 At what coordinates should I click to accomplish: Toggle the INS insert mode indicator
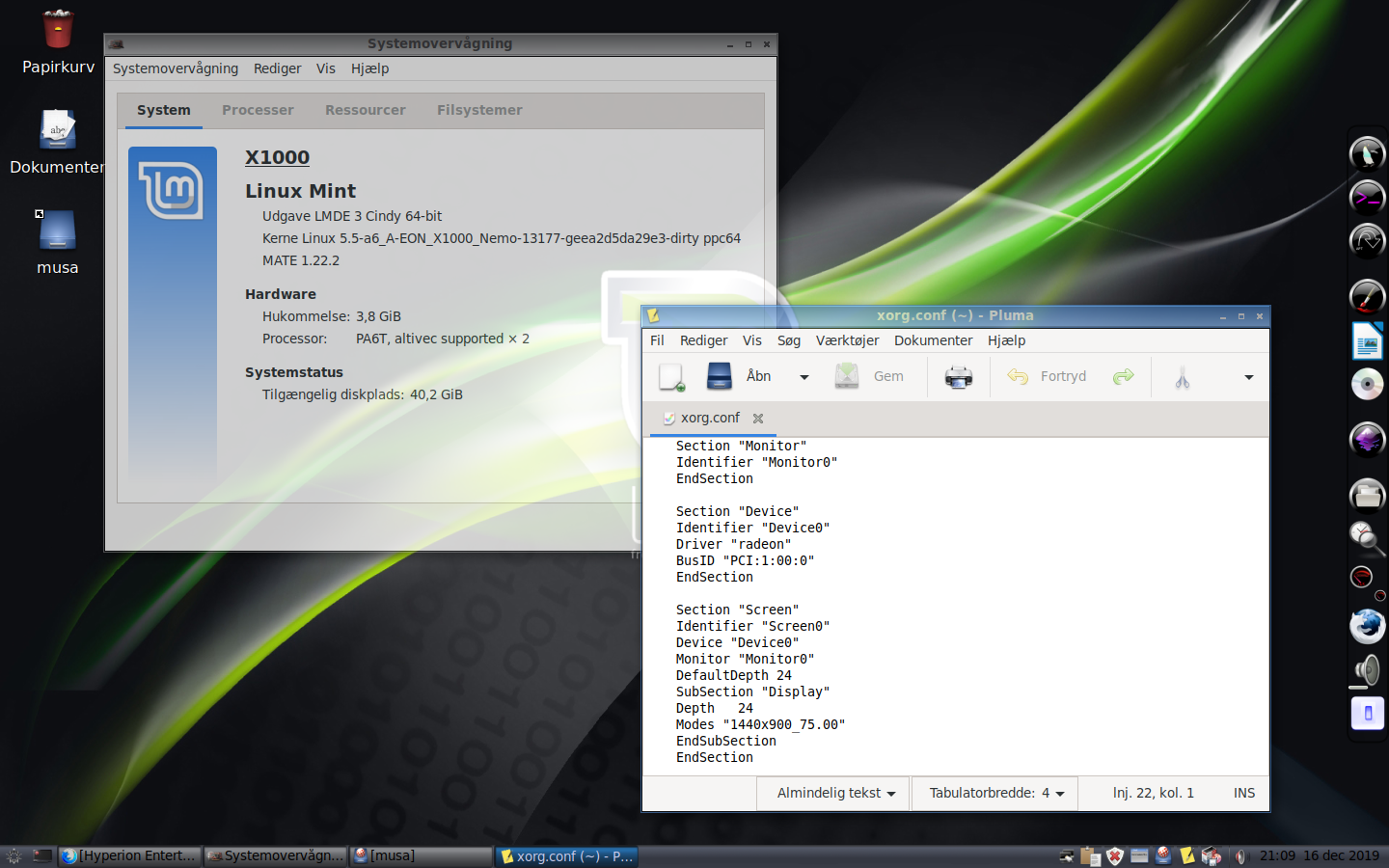pyautogui.click(x=1243, y=793)
